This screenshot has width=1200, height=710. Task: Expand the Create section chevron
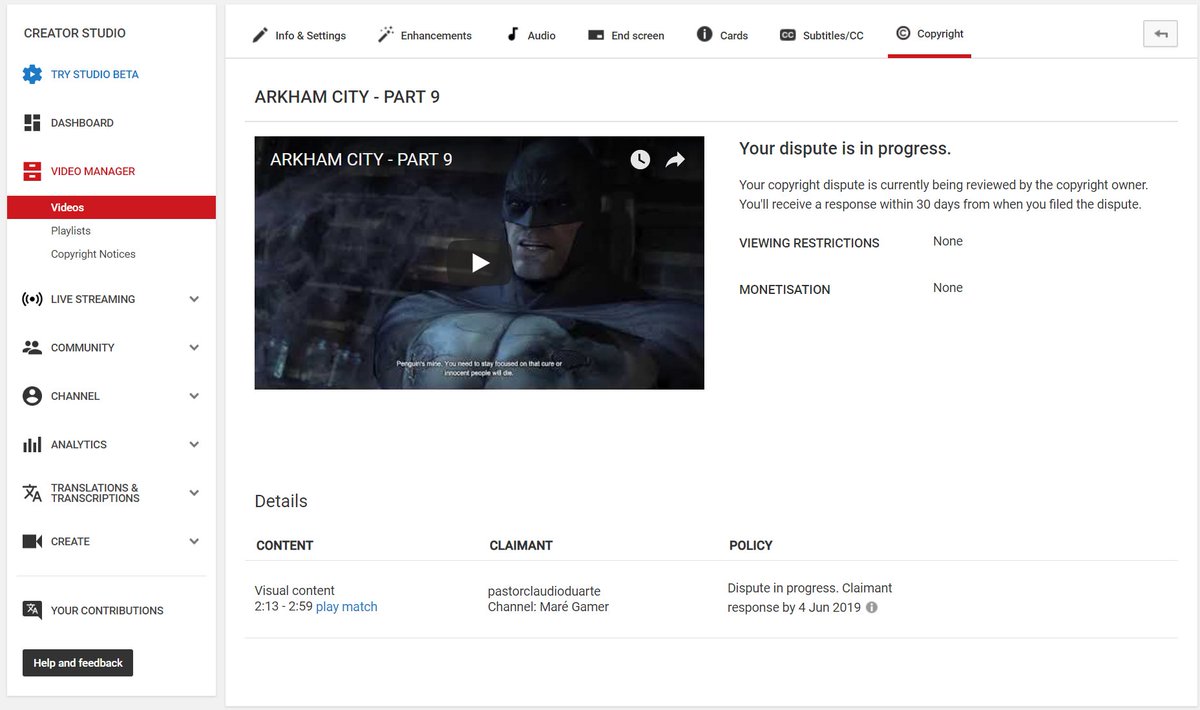(194, 541)
